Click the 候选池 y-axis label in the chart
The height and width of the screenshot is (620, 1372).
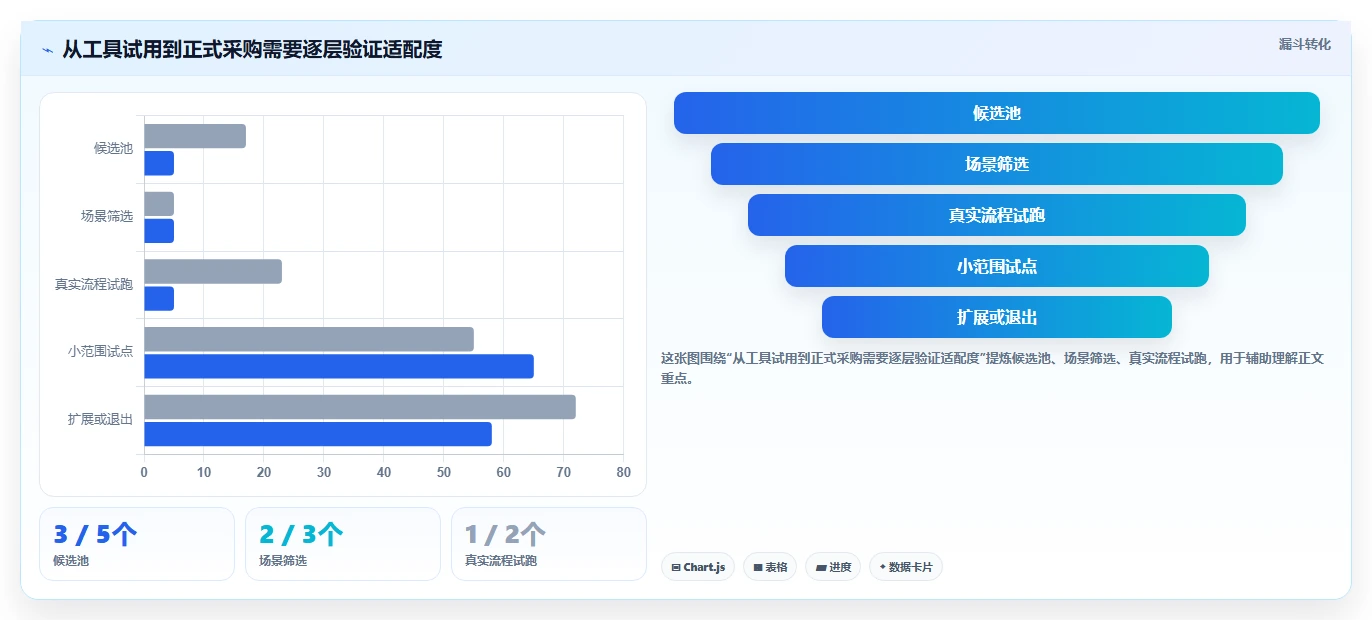113,148
